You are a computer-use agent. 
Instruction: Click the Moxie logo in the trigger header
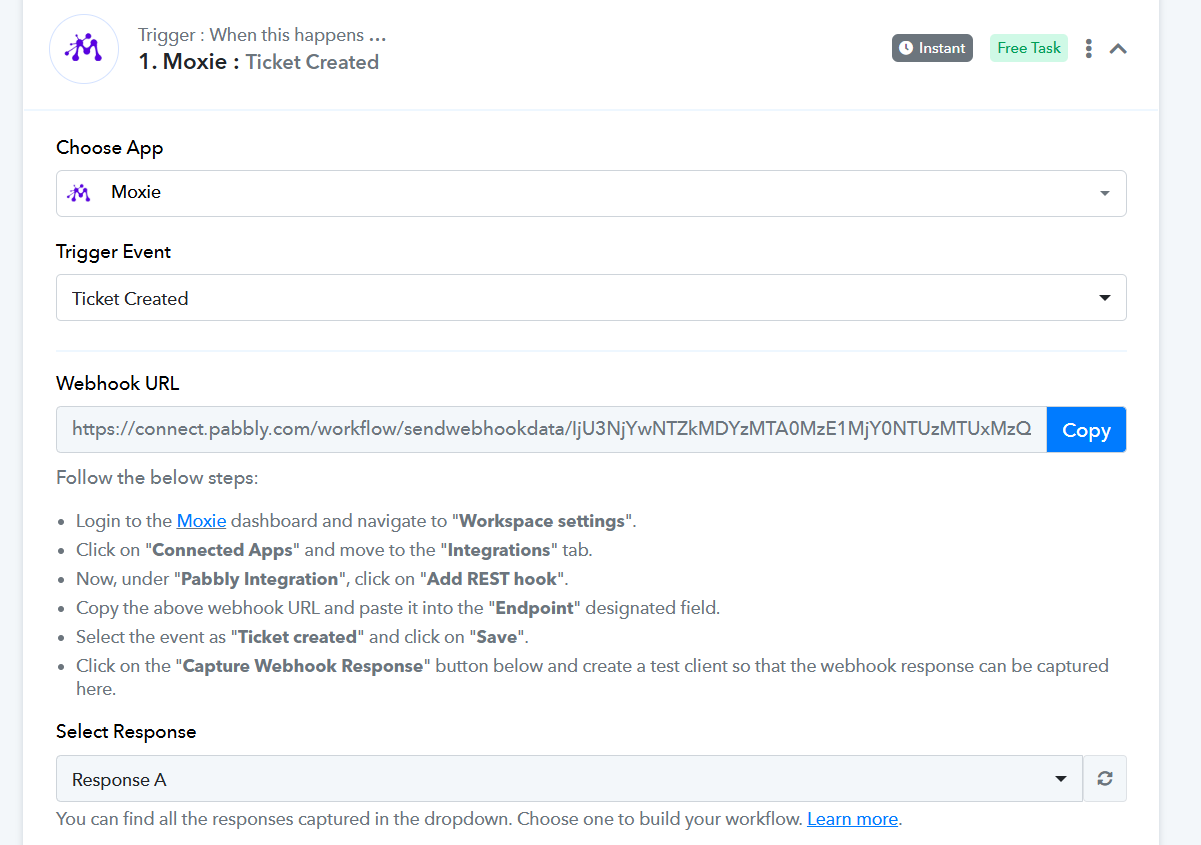click(x=84, y=49)
